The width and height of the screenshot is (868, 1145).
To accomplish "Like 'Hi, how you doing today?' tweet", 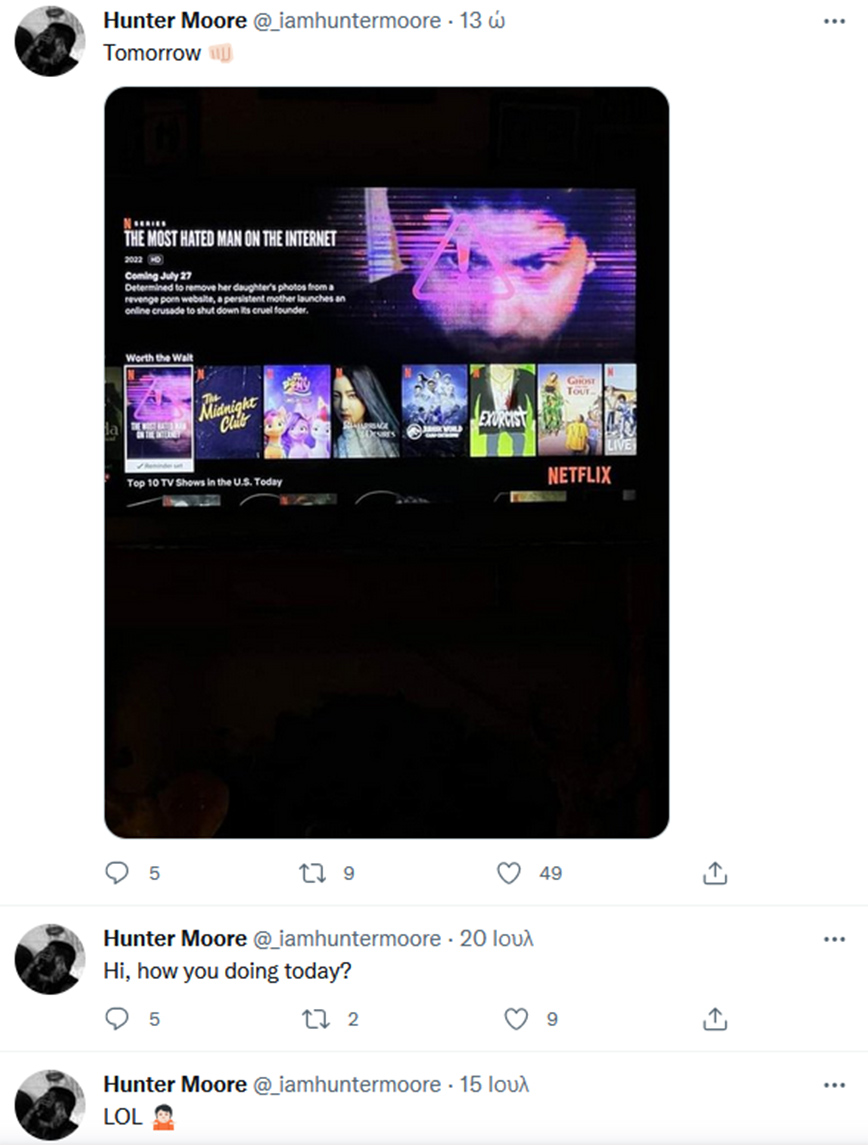I will pyautogui.click(x=516, y=1019).
